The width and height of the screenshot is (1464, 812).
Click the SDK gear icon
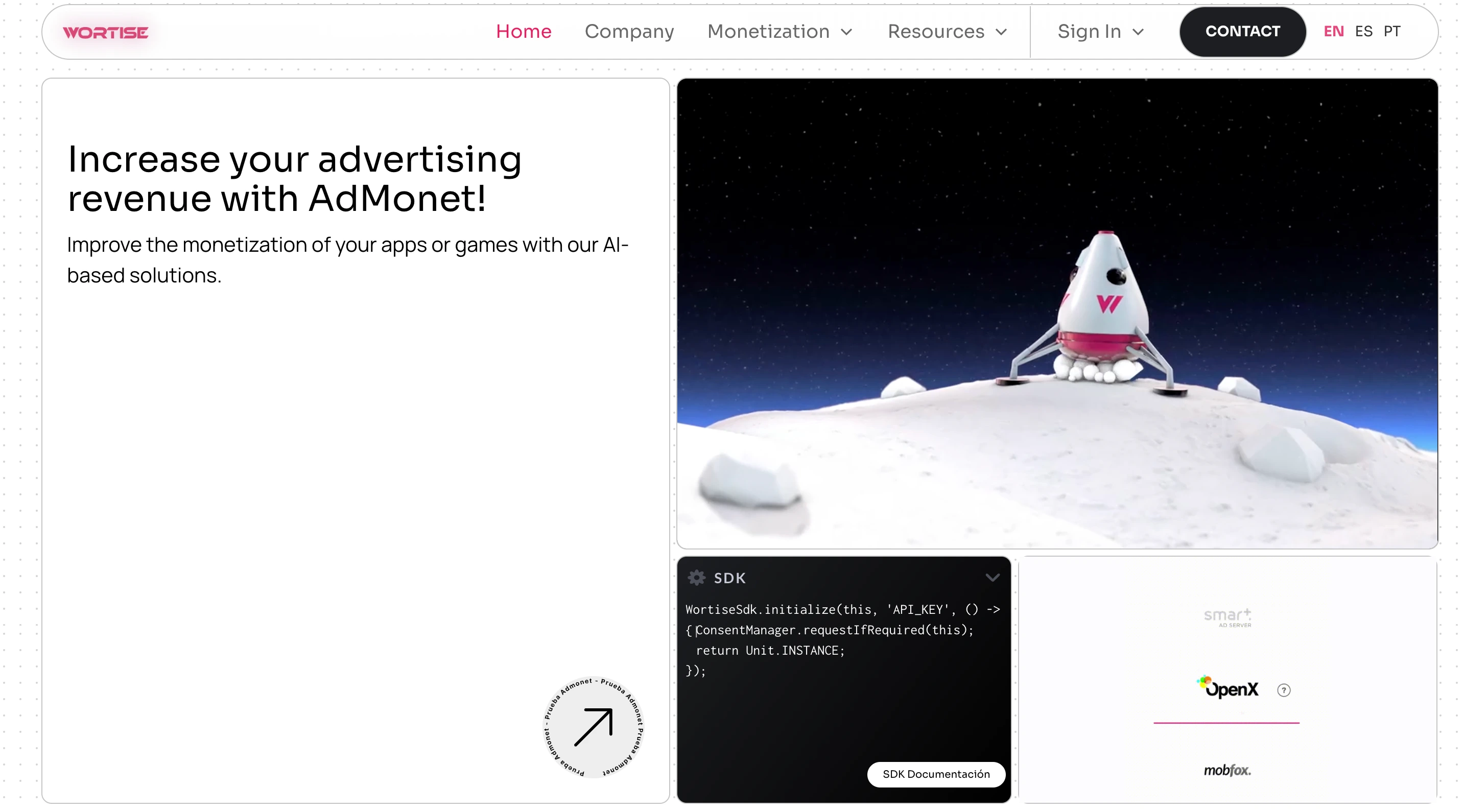(696, 578)
